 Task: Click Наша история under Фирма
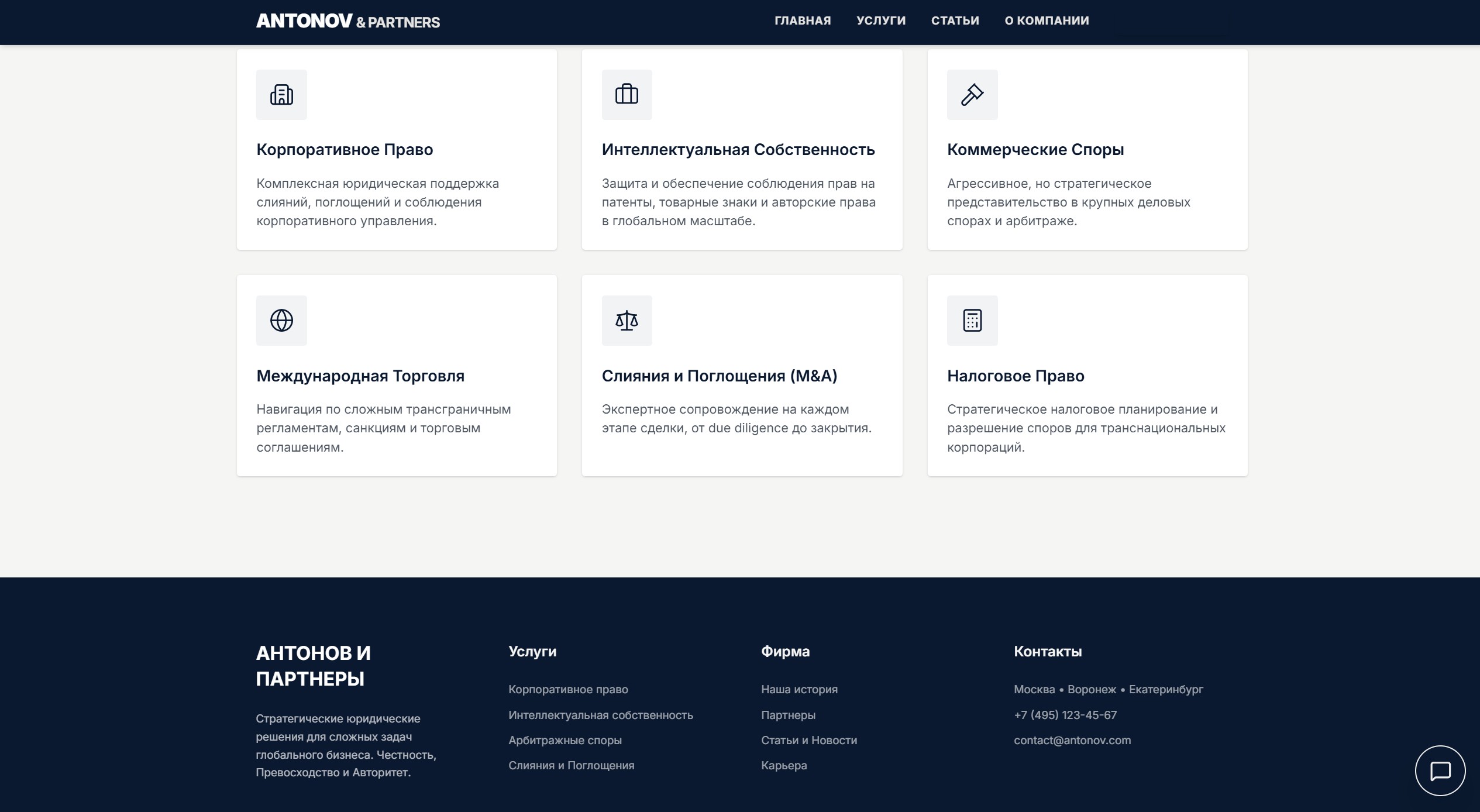[798, 690]
